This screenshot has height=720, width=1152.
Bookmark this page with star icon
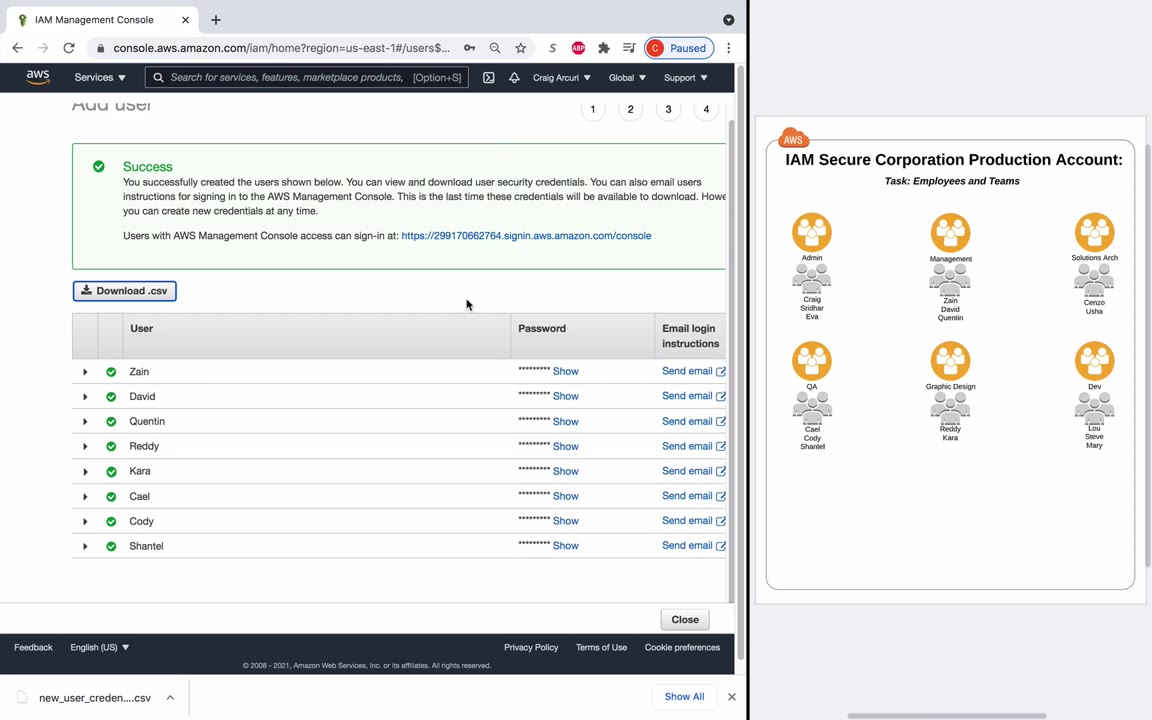point(521,48)
